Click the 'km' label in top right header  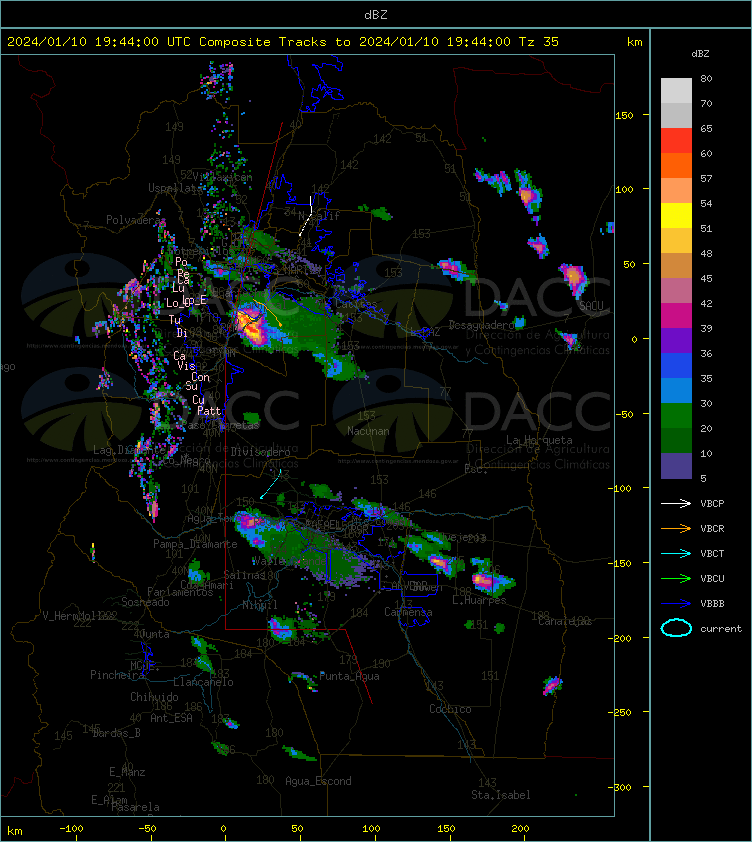[x=634, y=42]
